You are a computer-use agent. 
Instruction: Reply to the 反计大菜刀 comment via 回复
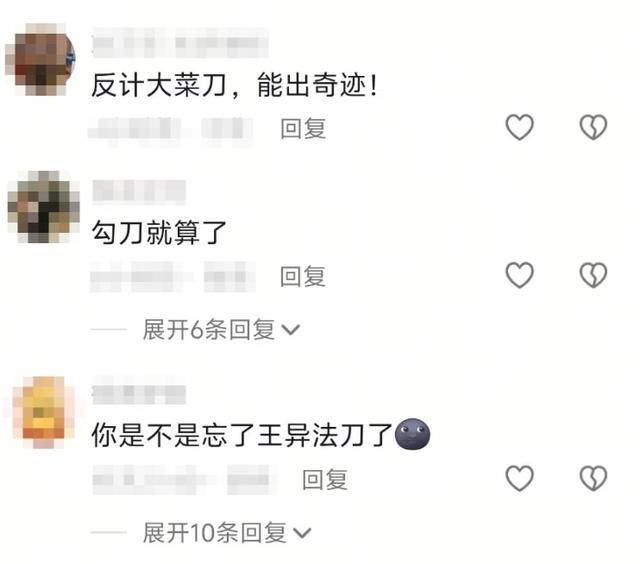(303, 128)
